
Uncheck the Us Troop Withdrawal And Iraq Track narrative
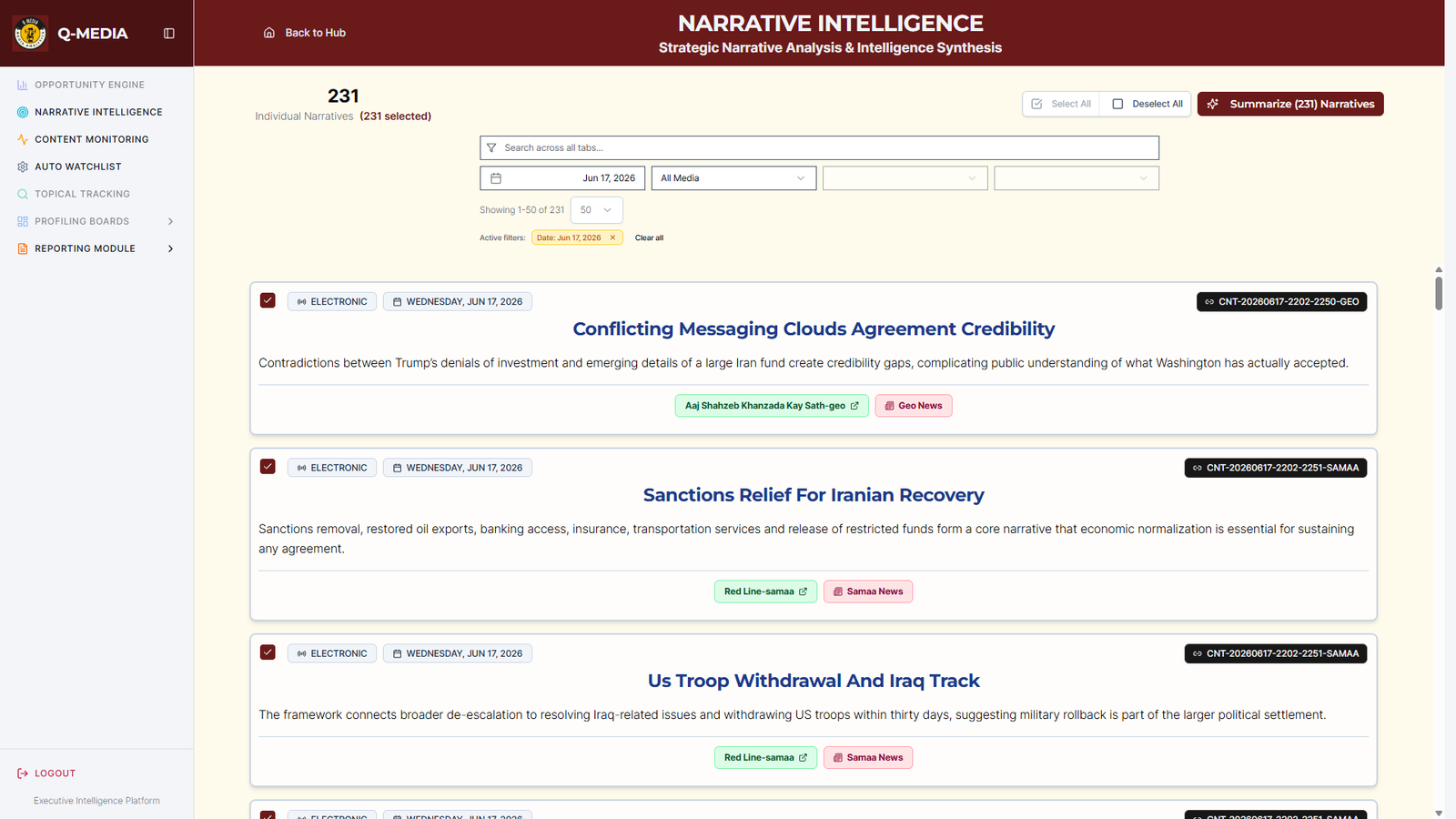point(268,652)
